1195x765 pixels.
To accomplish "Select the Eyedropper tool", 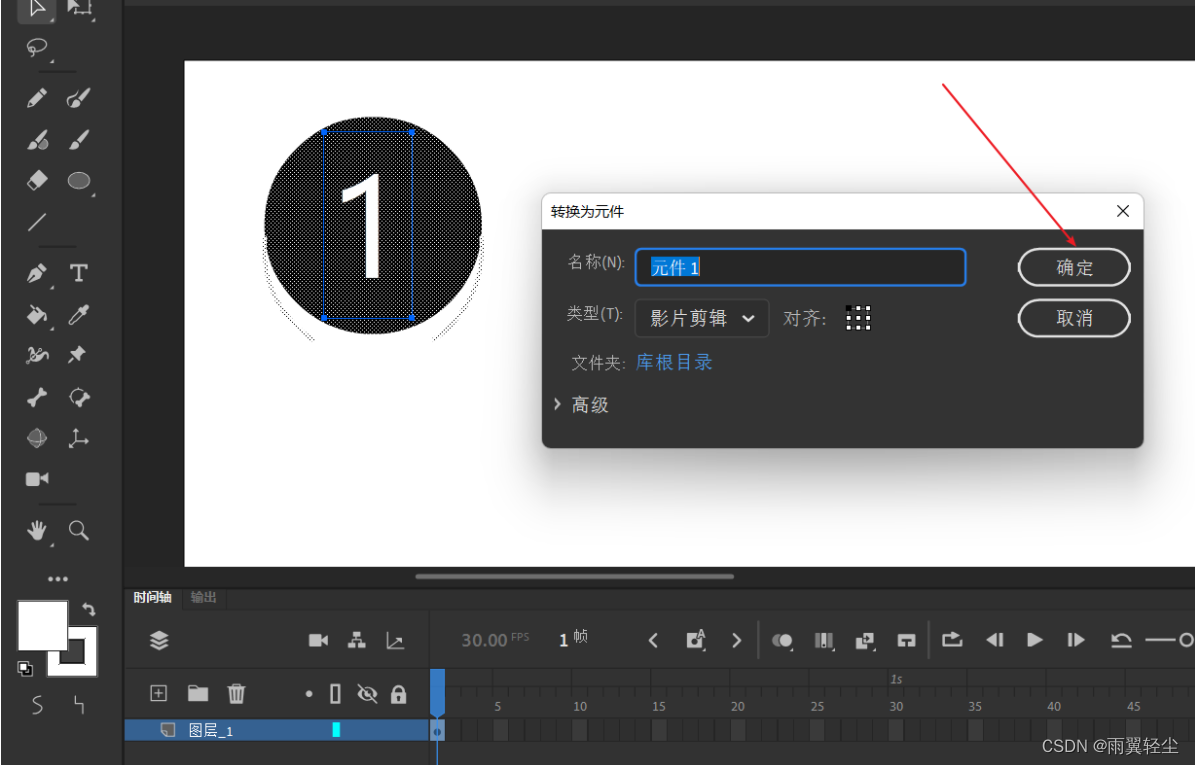I will click(x=78, y=315).
